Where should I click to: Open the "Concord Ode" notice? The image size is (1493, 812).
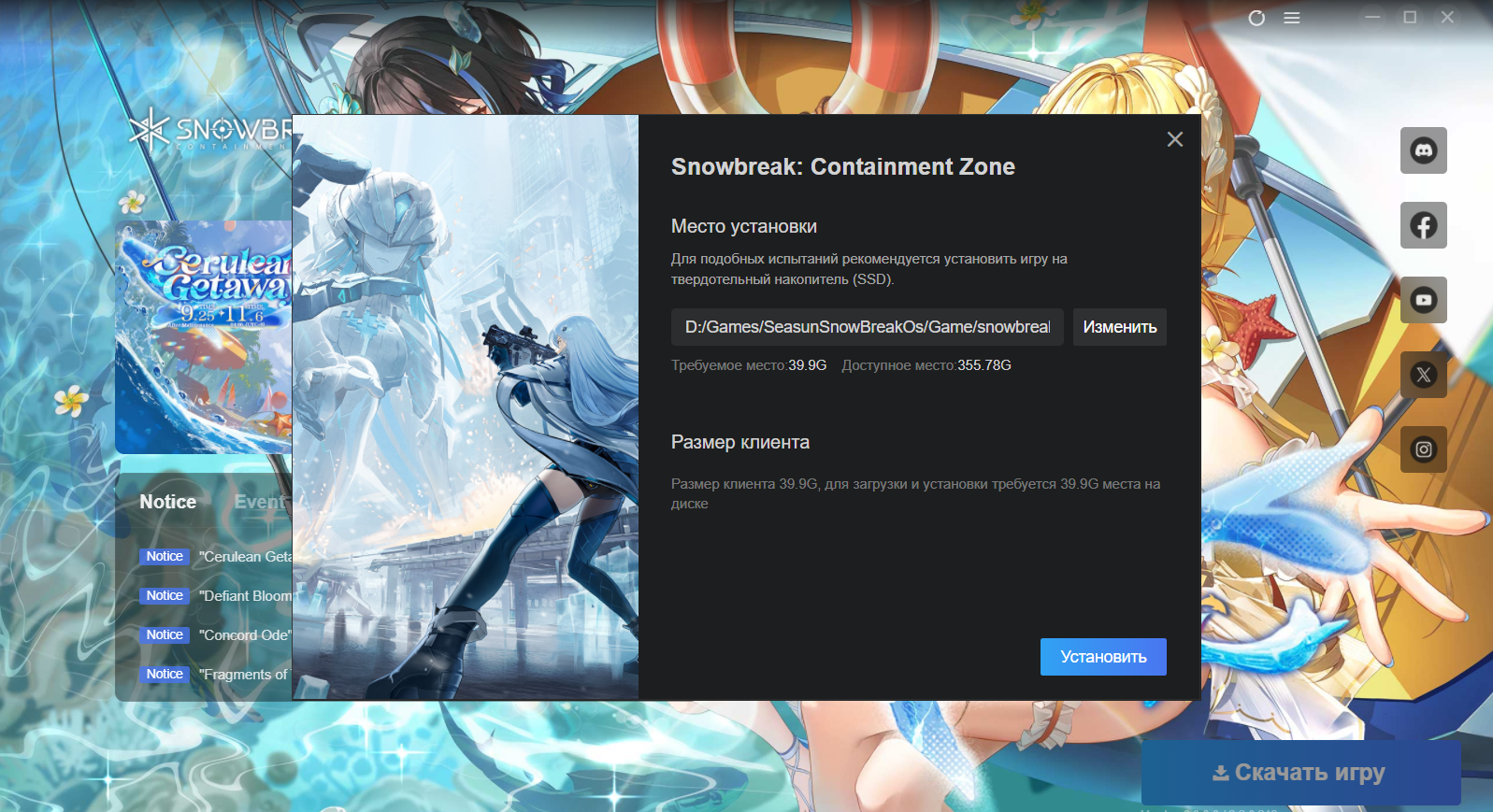(x=216, y=634)
